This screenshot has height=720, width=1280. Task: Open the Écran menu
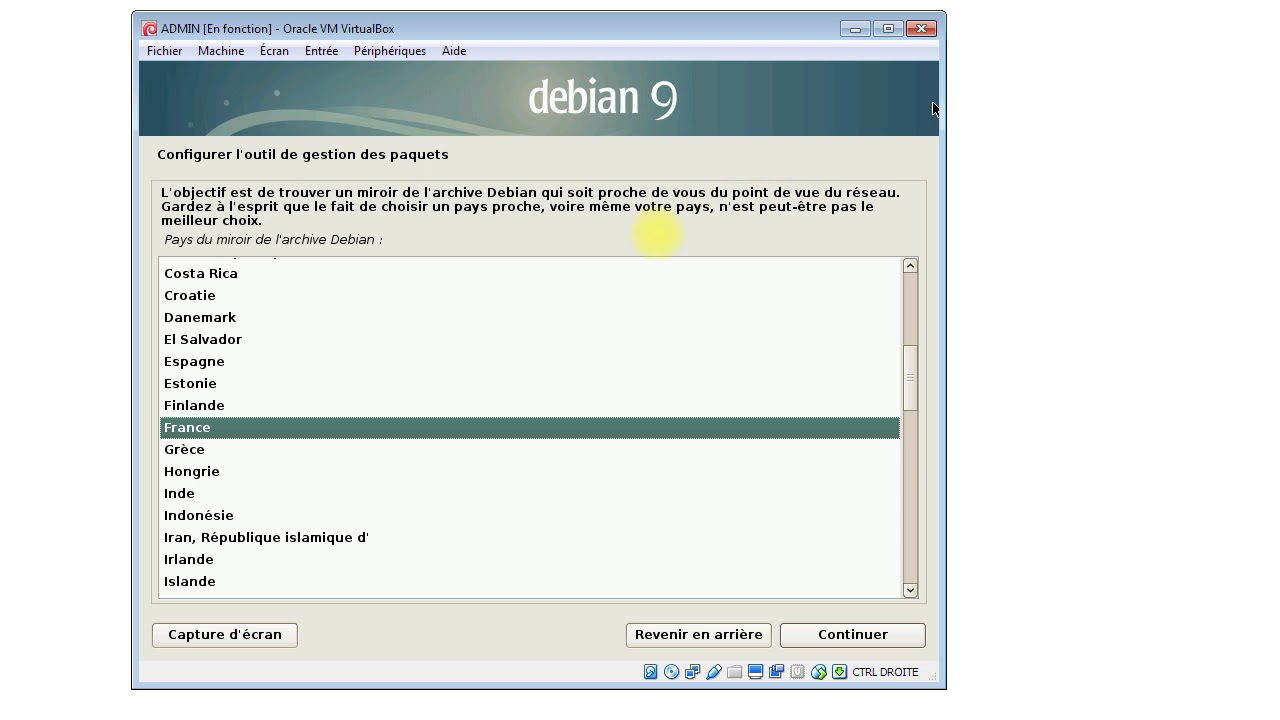(x=274, y=51)
